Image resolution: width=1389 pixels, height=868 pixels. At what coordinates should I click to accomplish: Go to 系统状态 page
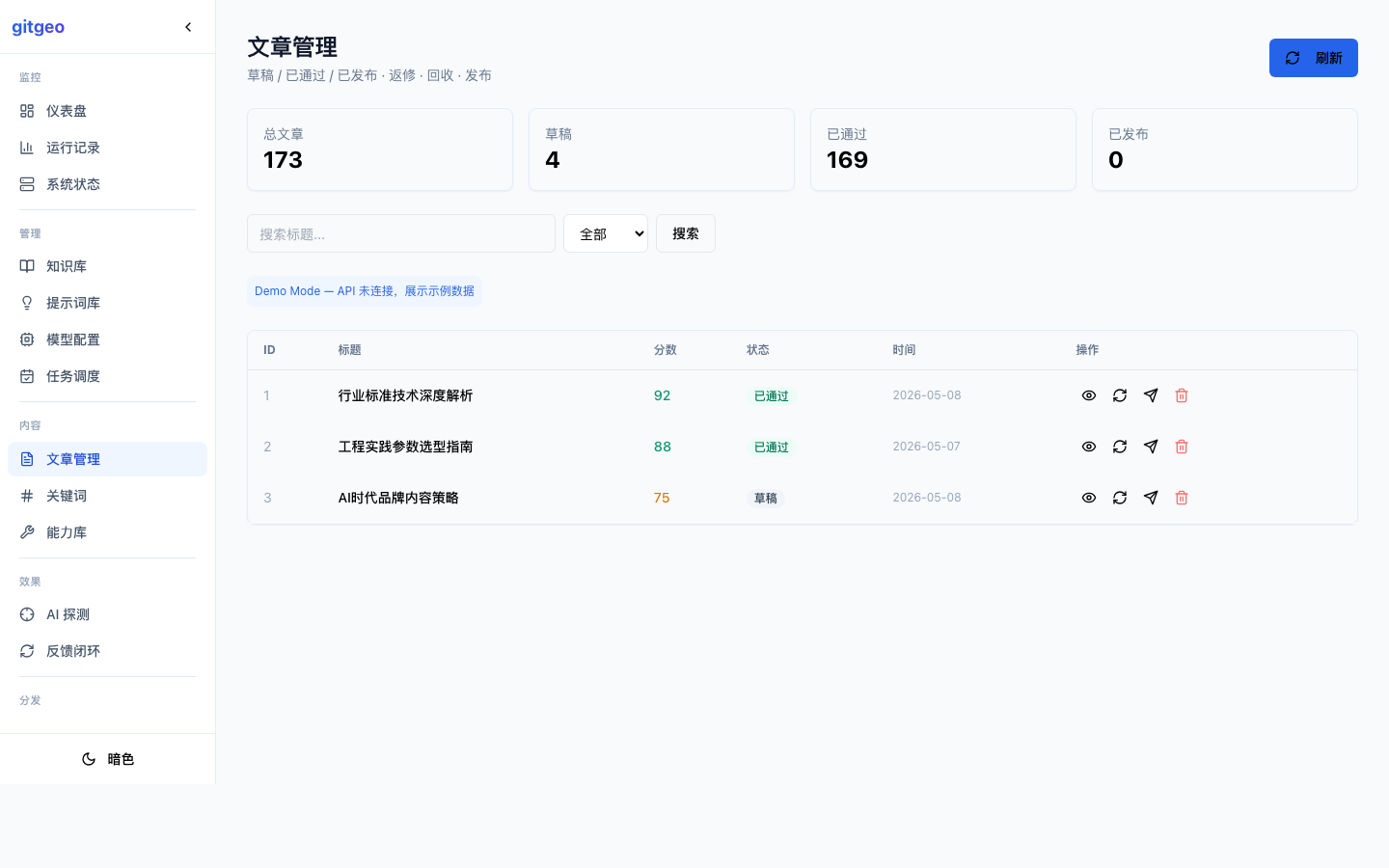[x=107, y=184]
